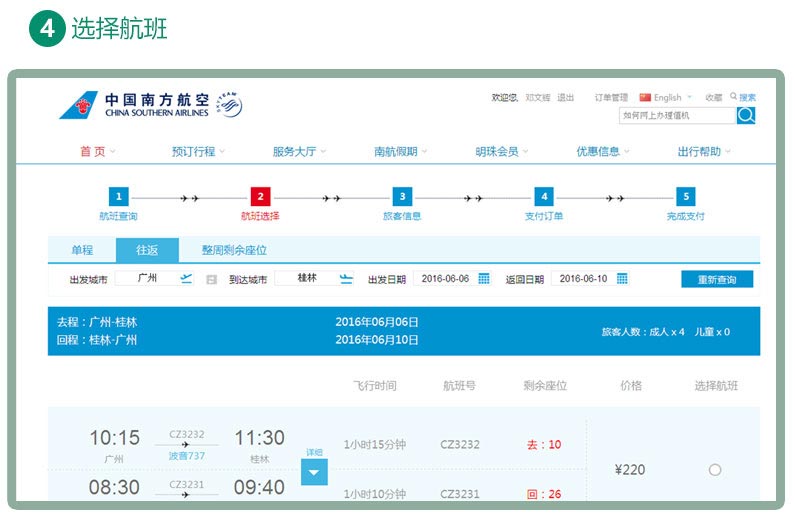The width and height of the screenshot is (795, 520).
Task: Switch to the 单程 one-way tab
Action: tap(82, 250)
